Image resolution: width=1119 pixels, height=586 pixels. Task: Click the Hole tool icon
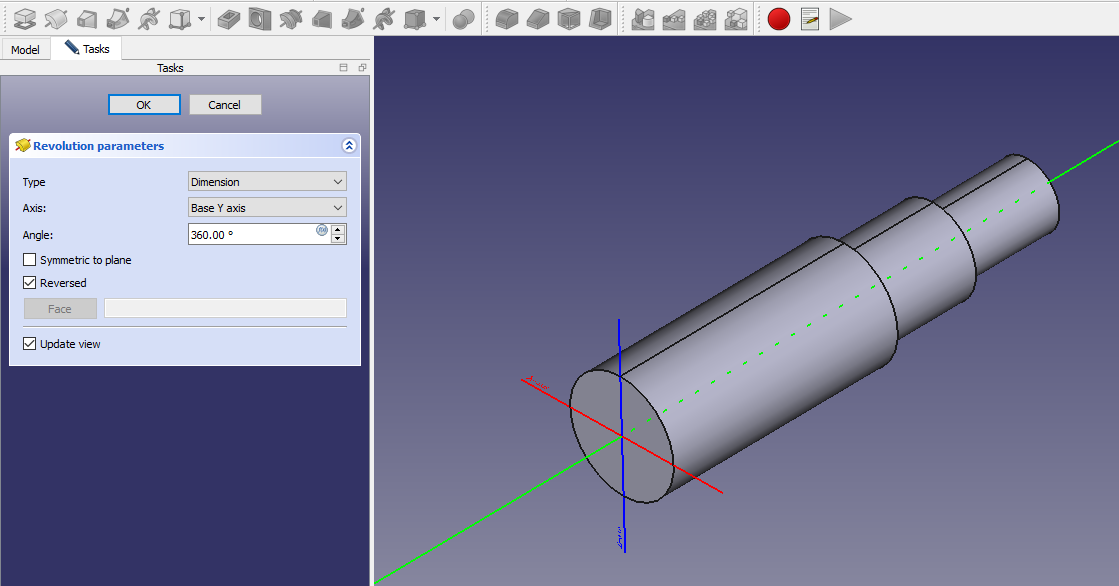click(260, 18)
